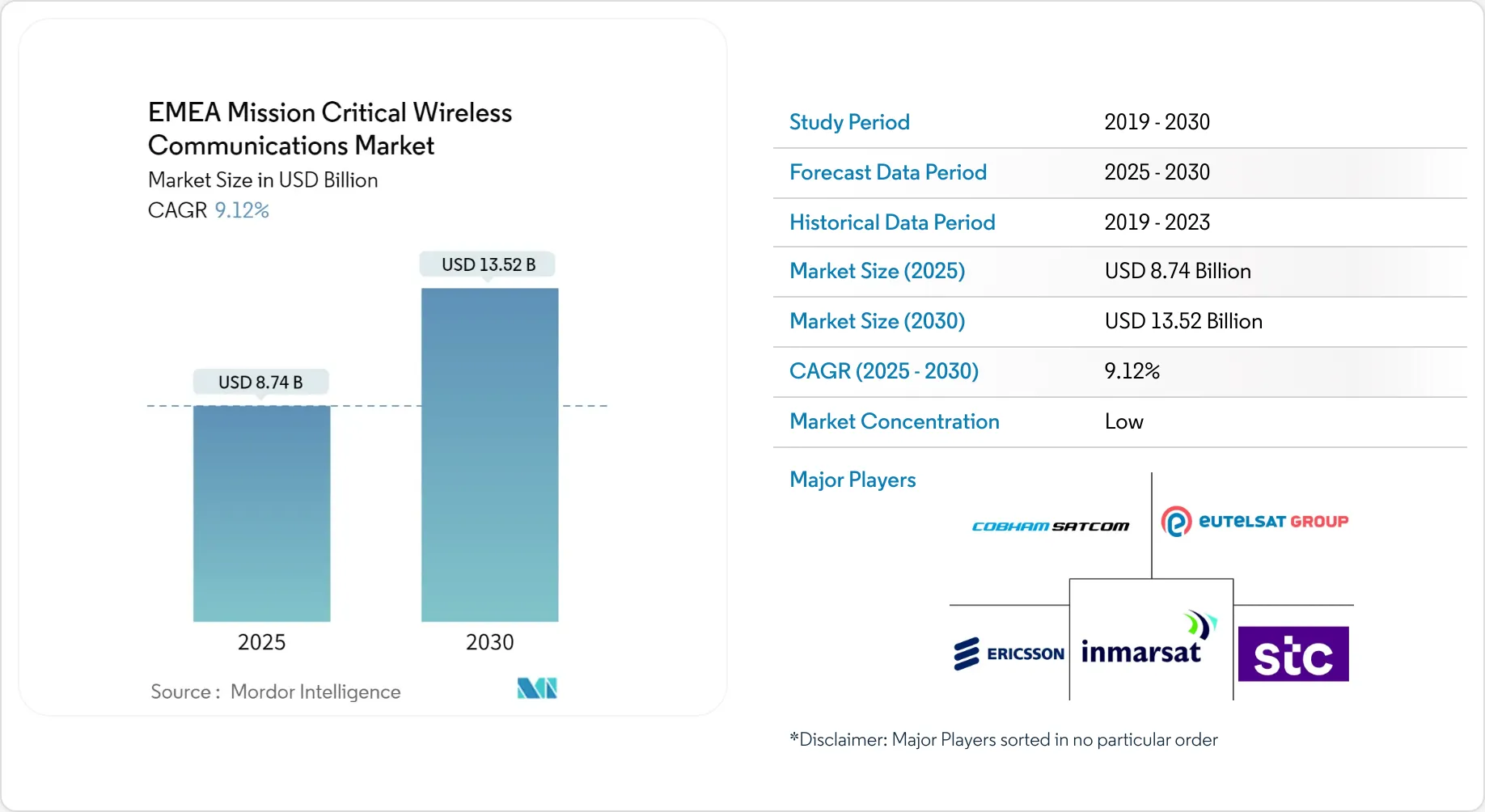This screenshot has width=1485, height=812.
Task: Click the USD 13.52 B bar label
Action: coord(489,264)
